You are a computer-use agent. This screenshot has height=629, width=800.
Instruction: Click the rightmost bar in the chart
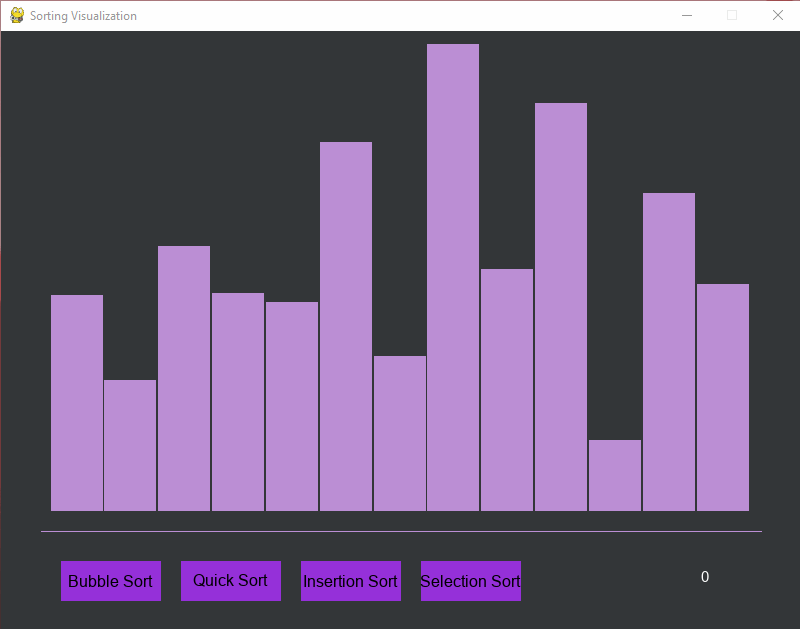pos(723,398)
